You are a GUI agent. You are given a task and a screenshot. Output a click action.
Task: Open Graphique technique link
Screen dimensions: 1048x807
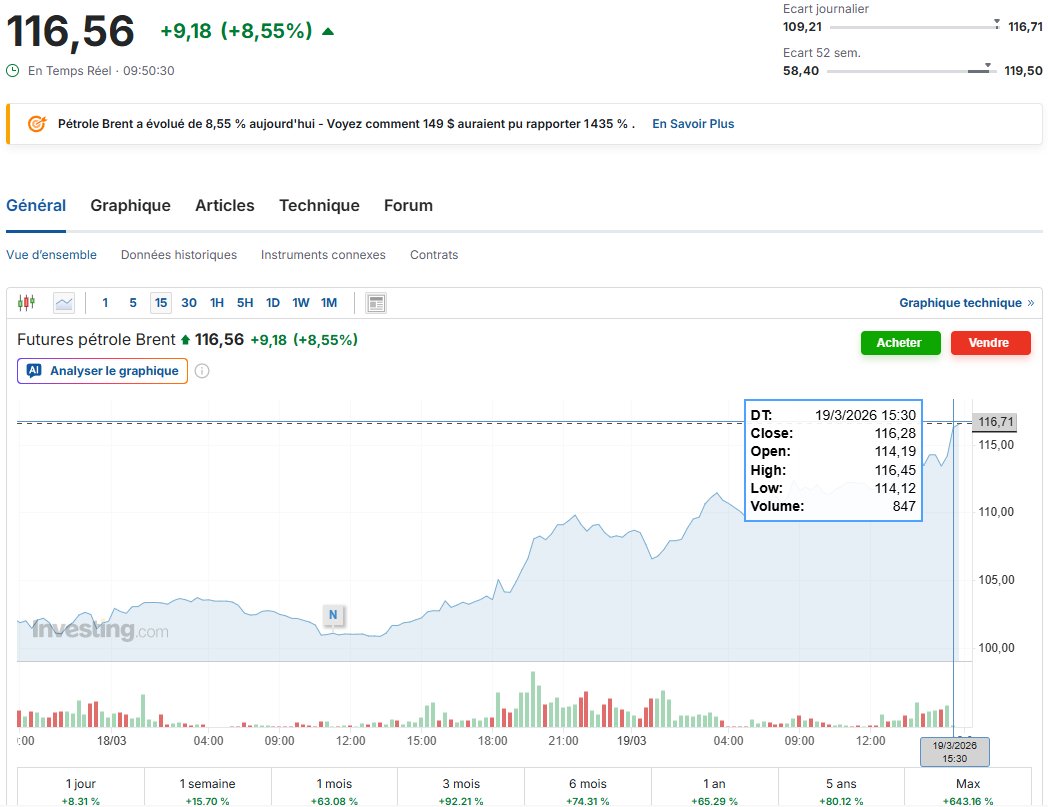966,303
